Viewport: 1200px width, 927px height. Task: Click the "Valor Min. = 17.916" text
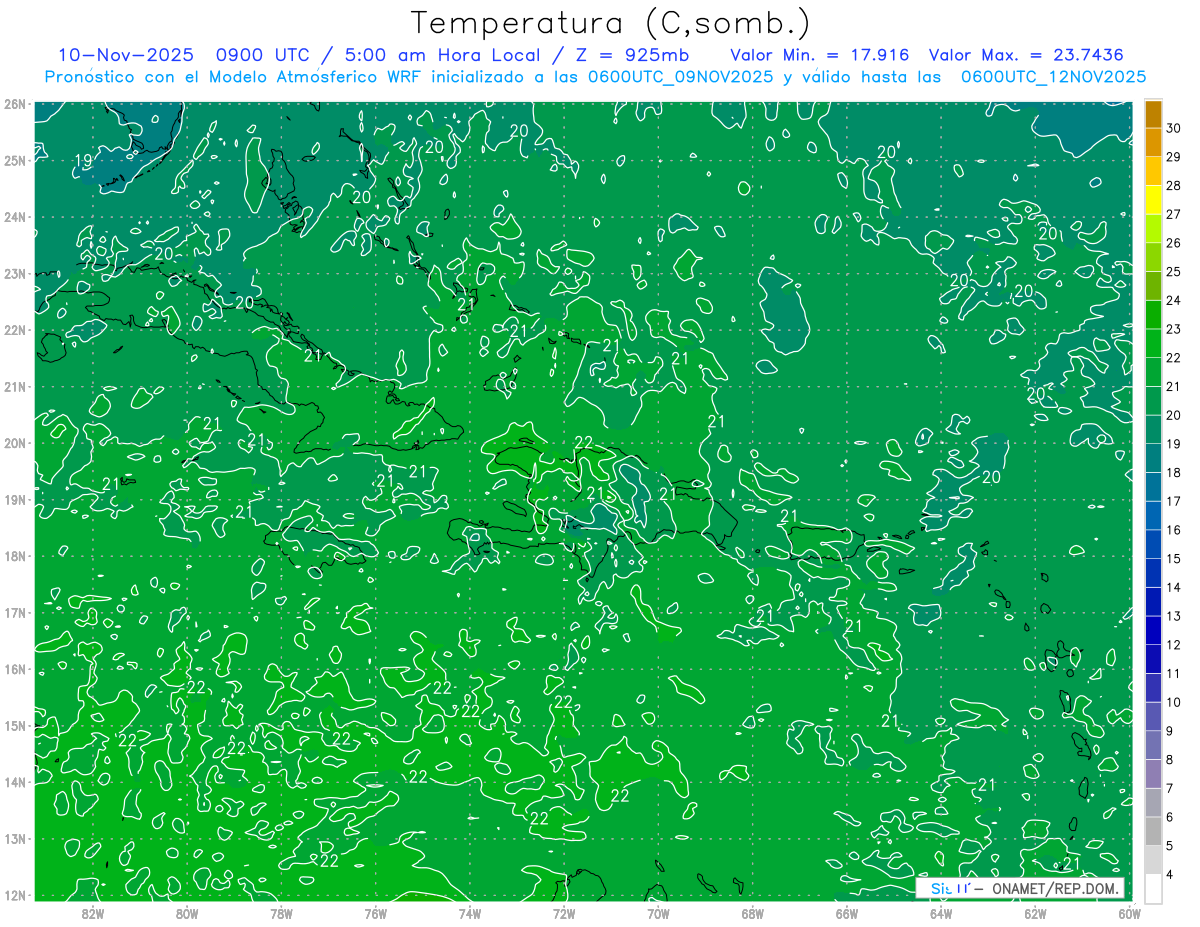(x=819, y=55)
